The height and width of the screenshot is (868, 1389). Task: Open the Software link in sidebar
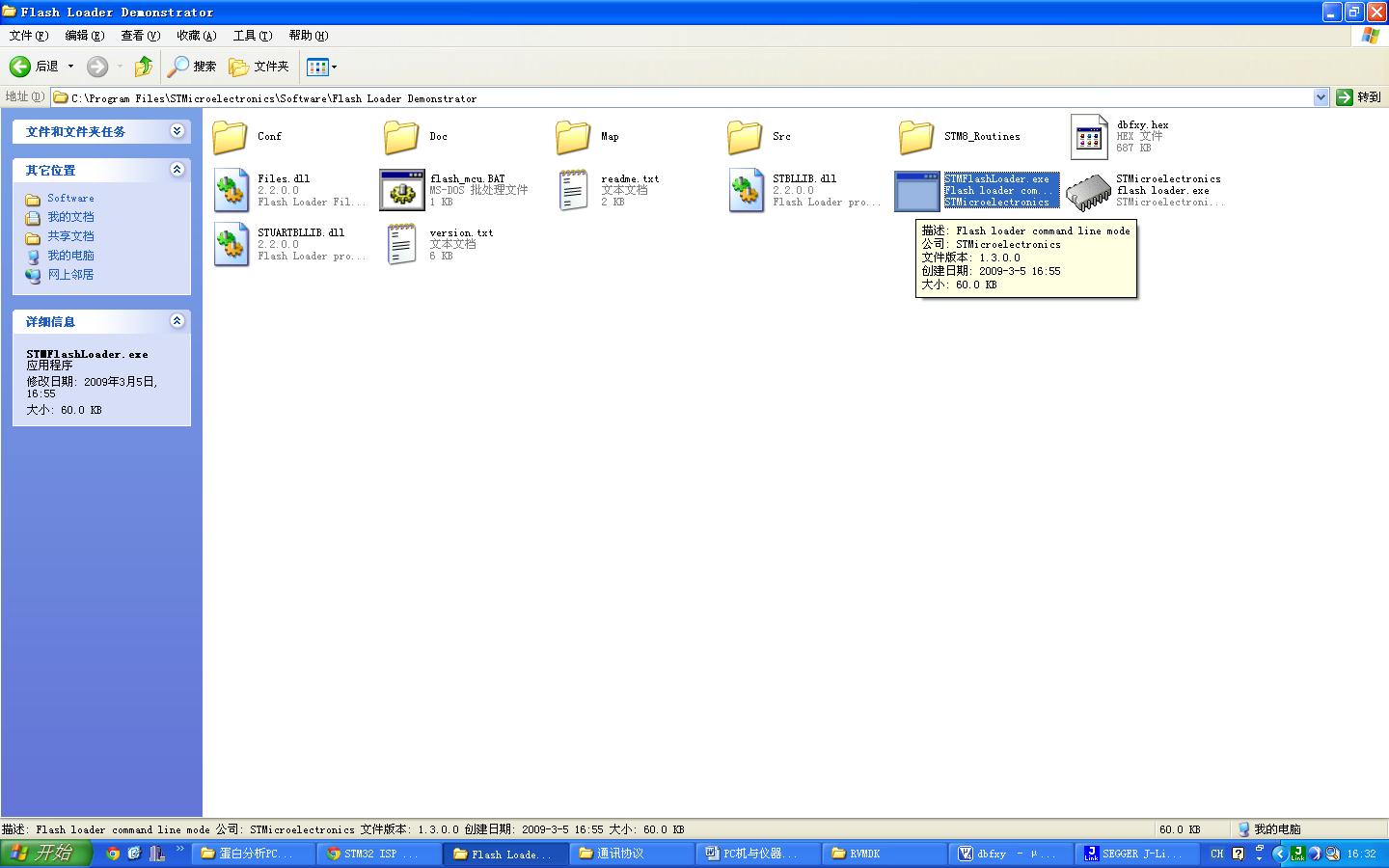[70, 199]
